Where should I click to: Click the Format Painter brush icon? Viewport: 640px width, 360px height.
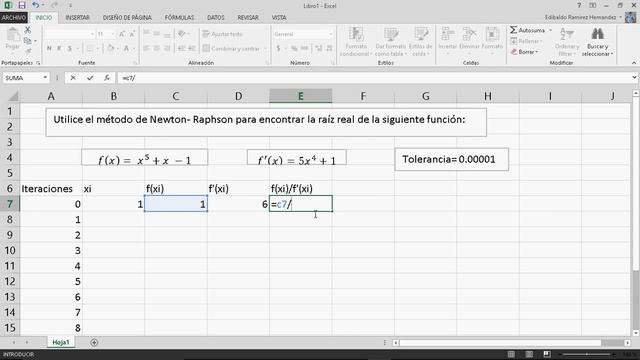(x=27, y=51)
